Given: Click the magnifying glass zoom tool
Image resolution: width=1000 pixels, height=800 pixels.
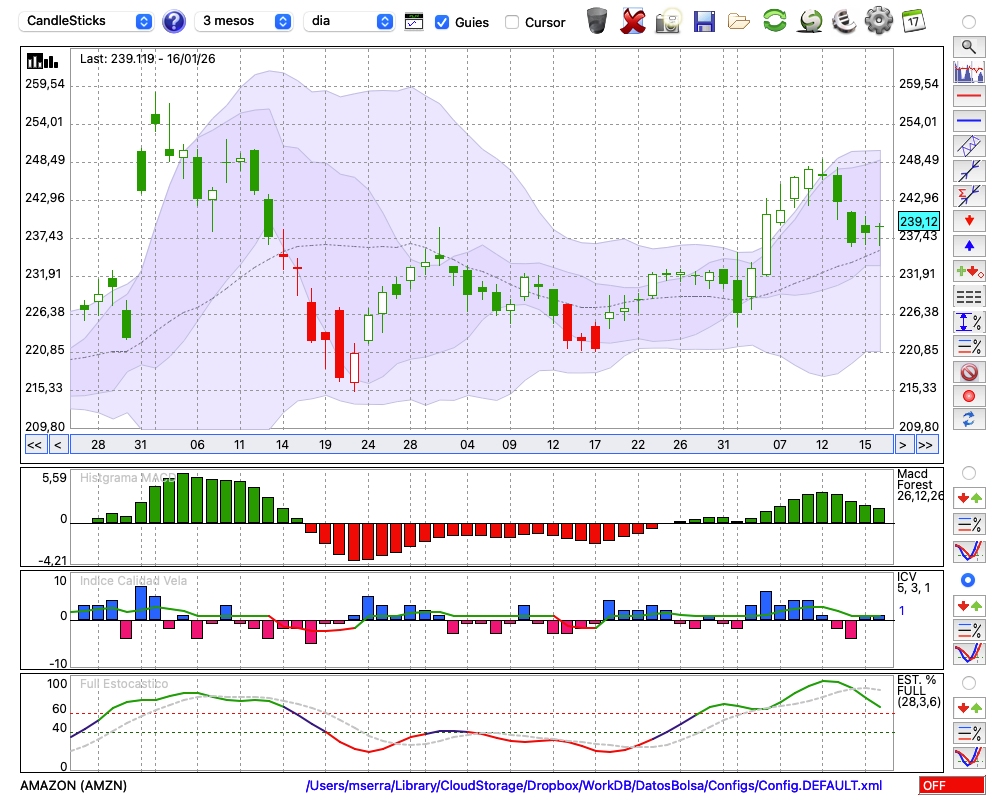Looking at the screenshot, I should (x=968, y=46).
